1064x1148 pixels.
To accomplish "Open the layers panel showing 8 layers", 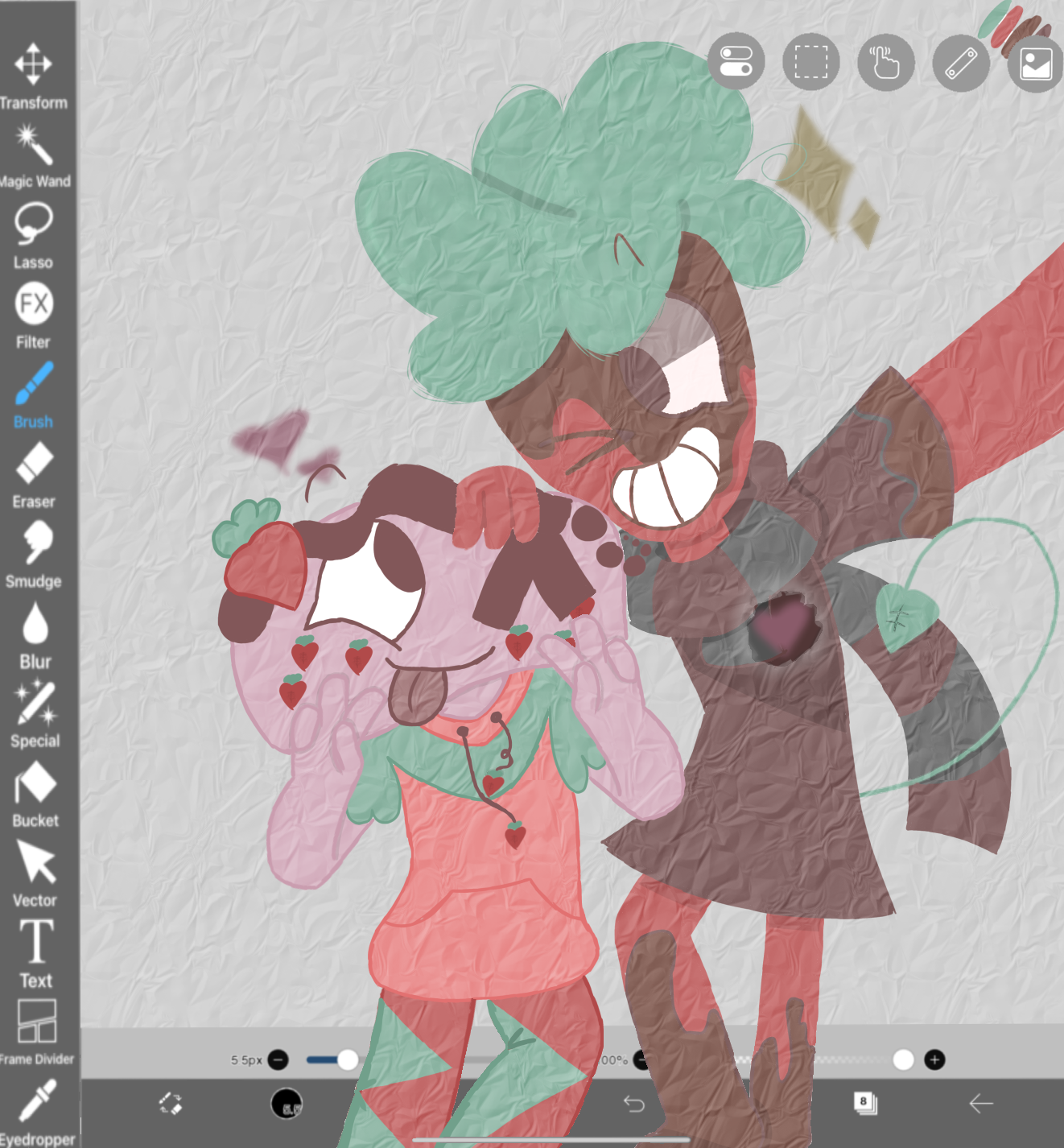I will coord(864,1102).
